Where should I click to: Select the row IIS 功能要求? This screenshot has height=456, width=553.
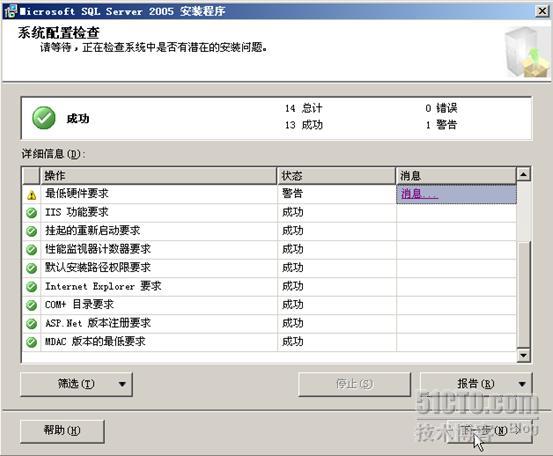click(x=269, y=213)
